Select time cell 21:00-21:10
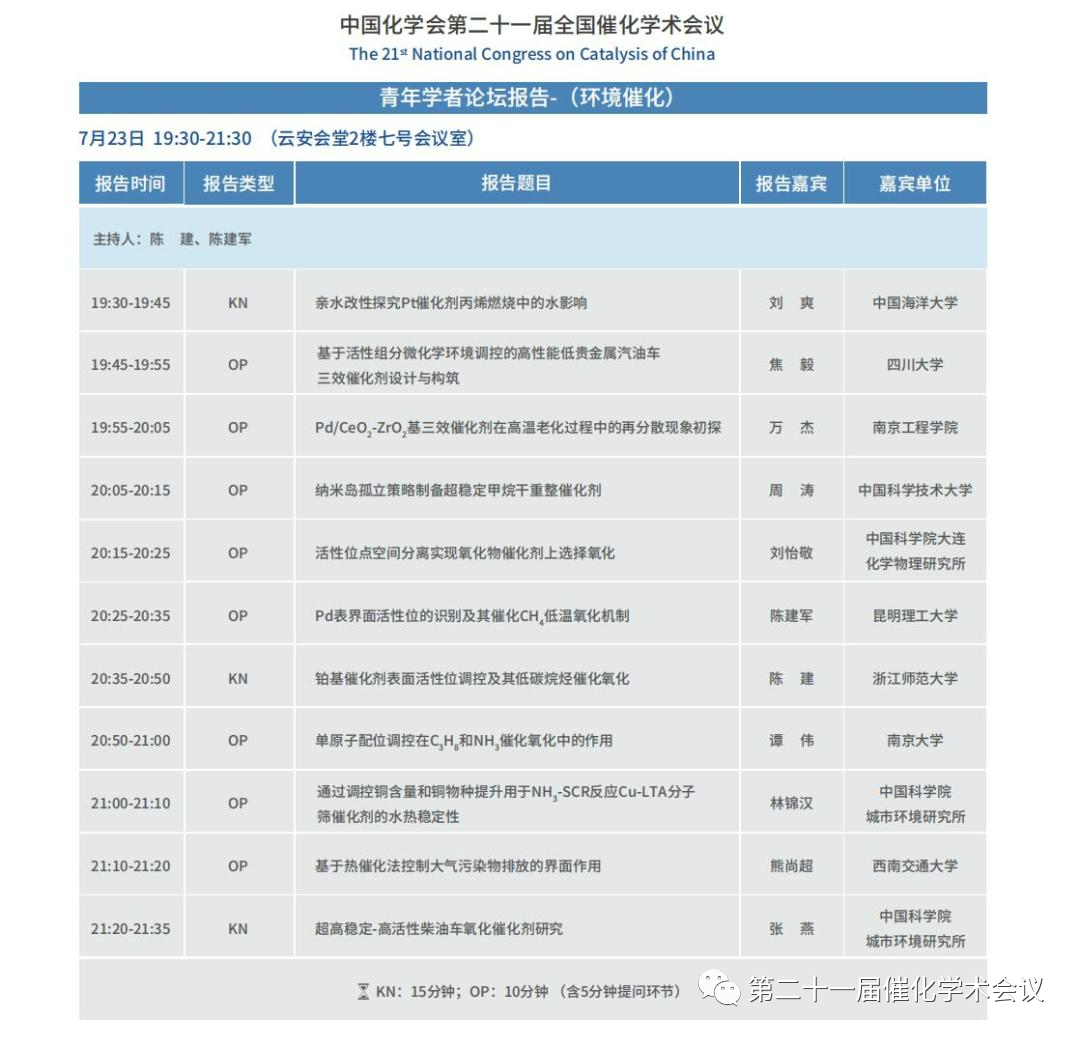The image size is (1080, 1038). (x=130, y=803)
